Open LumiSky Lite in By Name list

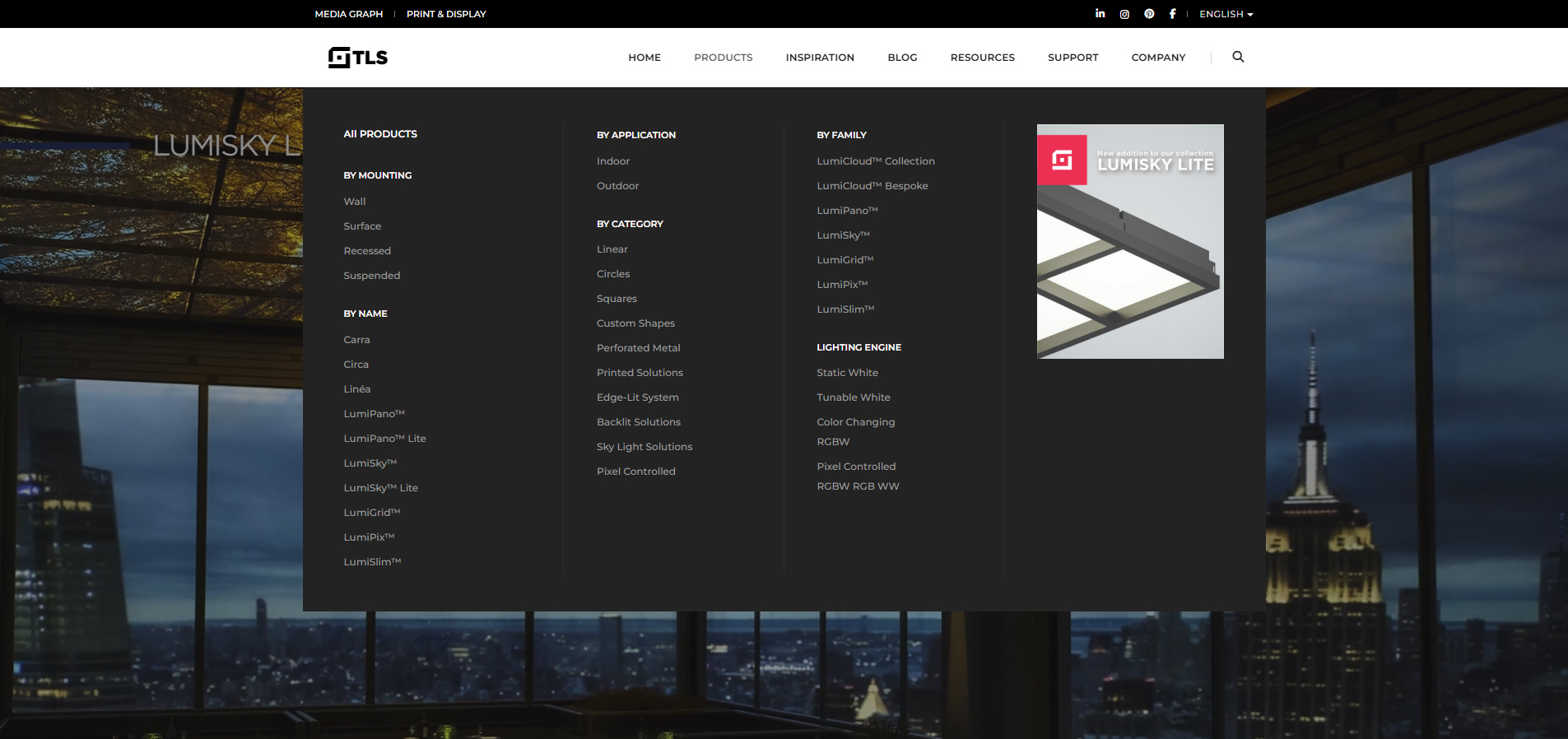click(x=381, y=488)
